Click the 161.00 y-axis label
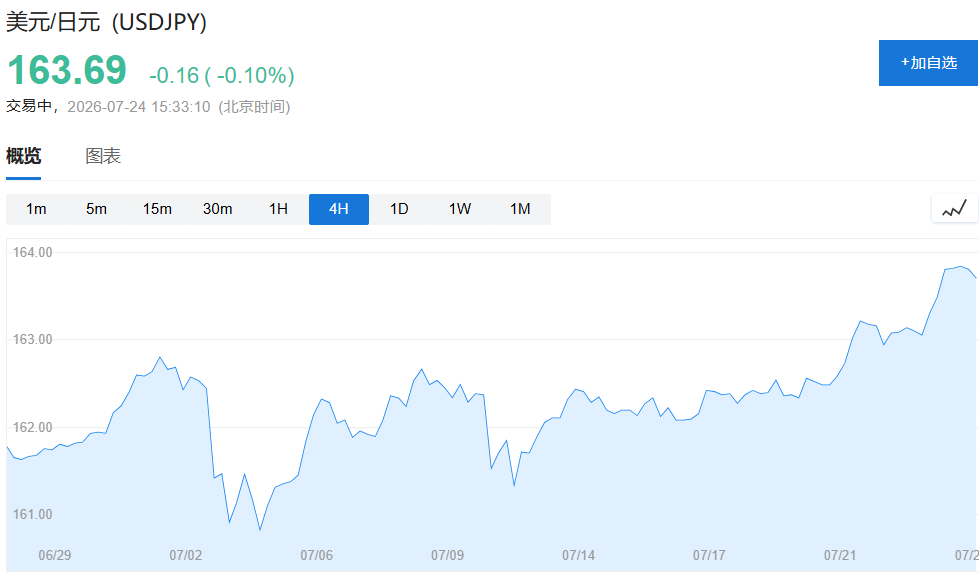 pos(32,514)
